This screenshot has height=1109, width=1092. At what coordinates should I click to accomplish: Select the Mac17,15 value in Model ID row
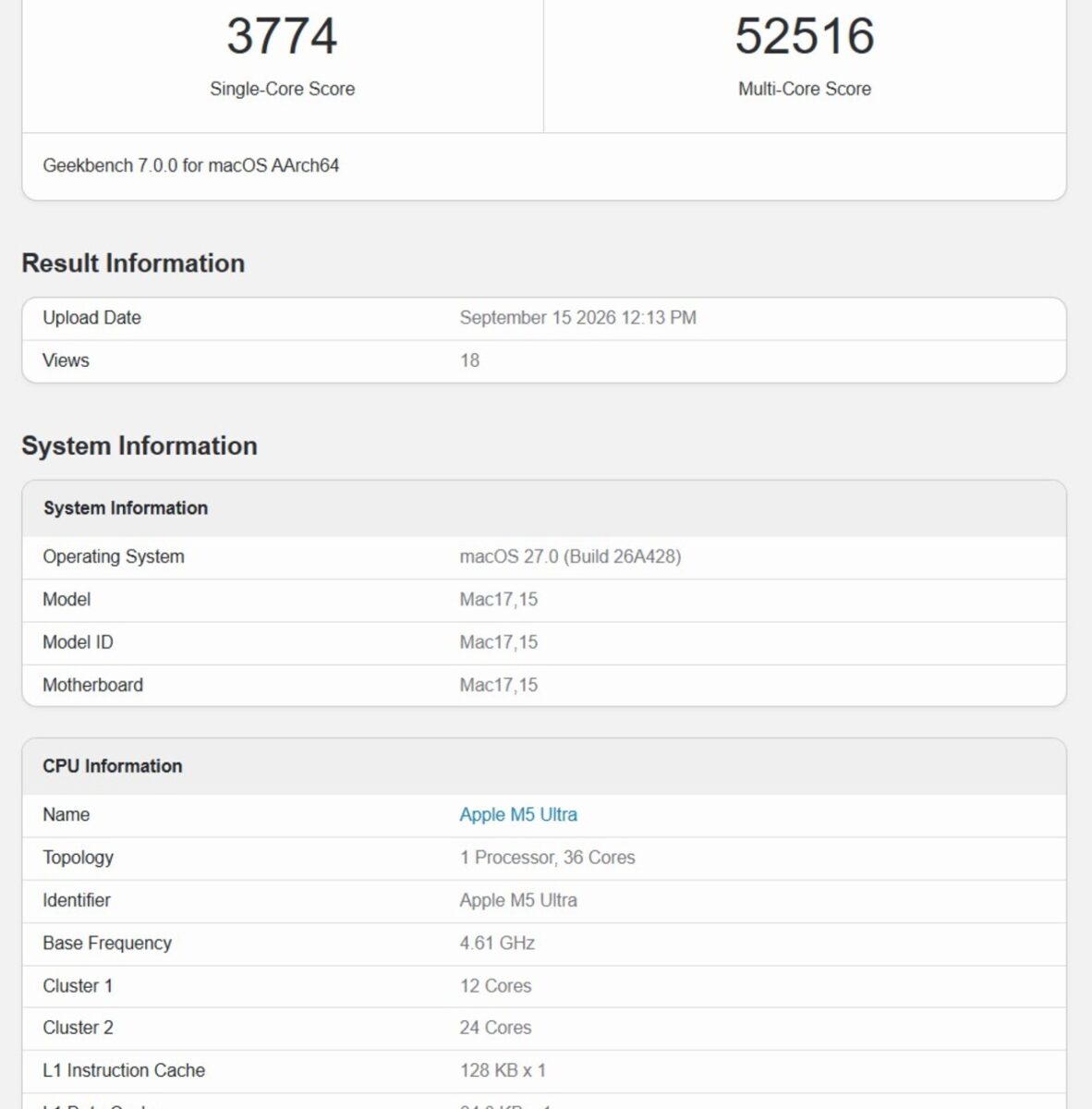[499, 642]
